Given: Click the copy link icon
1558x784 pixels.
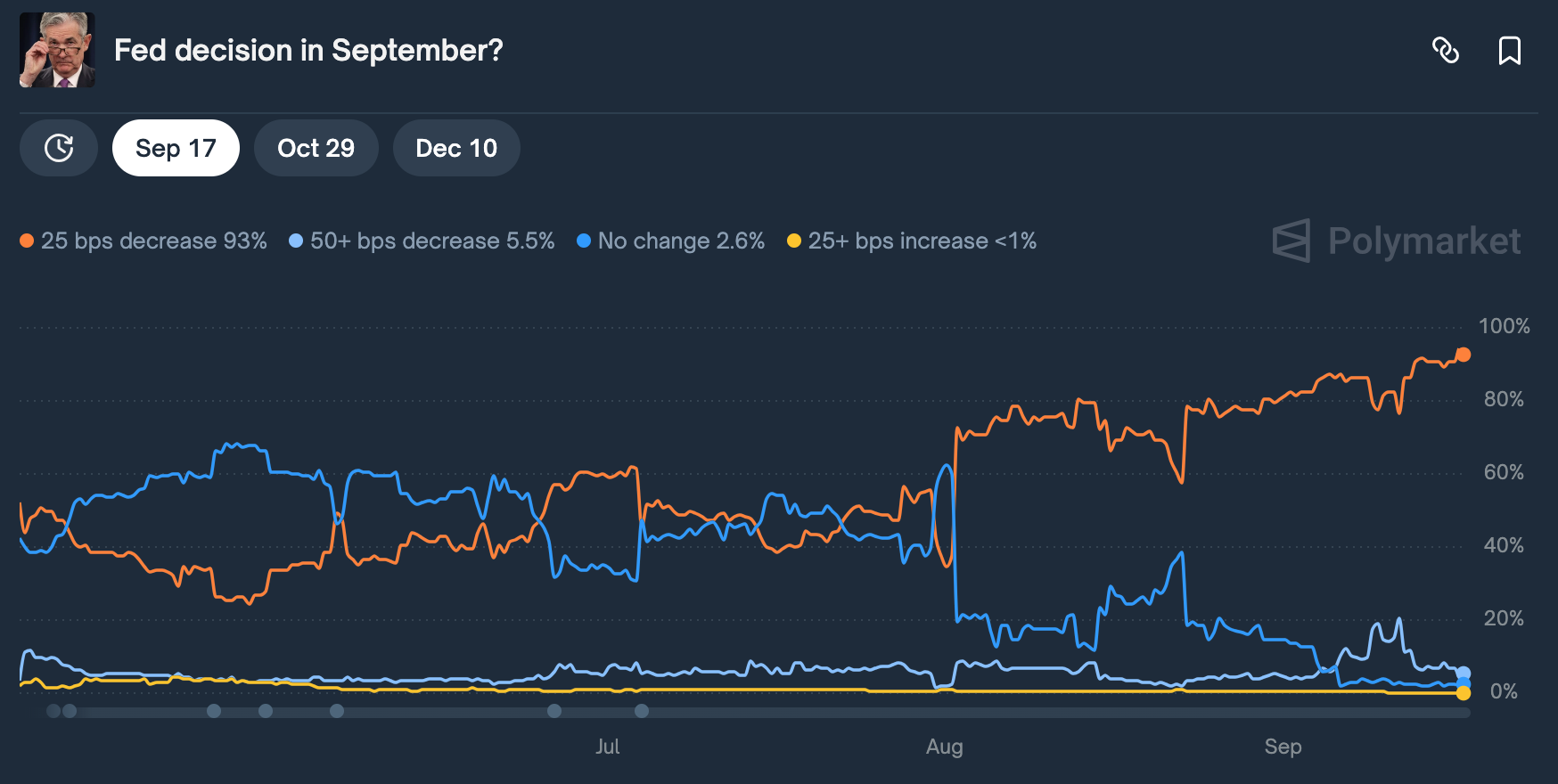Looking at the screenshot, I should click(x=1445, y=51).
